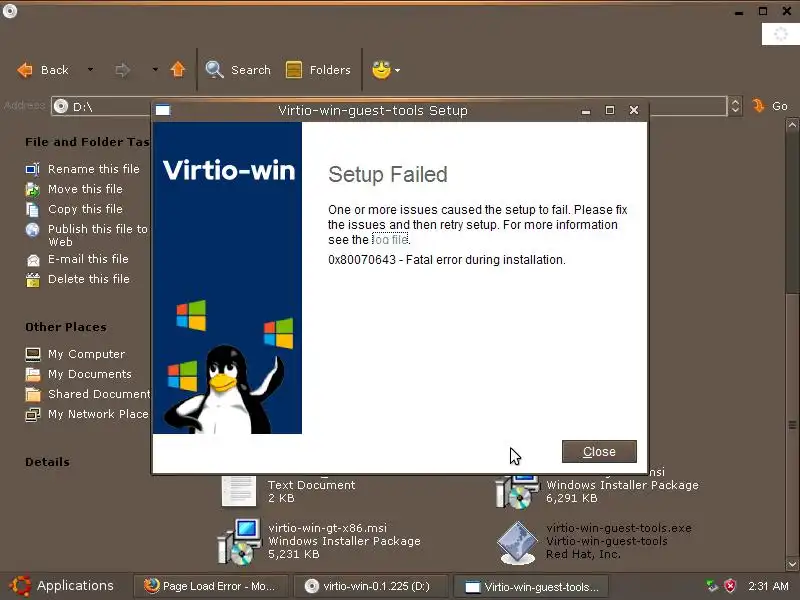Screen dimensions: 800x600
Task: Open the log file link
Action: pyautogui.click(x=390, y=239)
